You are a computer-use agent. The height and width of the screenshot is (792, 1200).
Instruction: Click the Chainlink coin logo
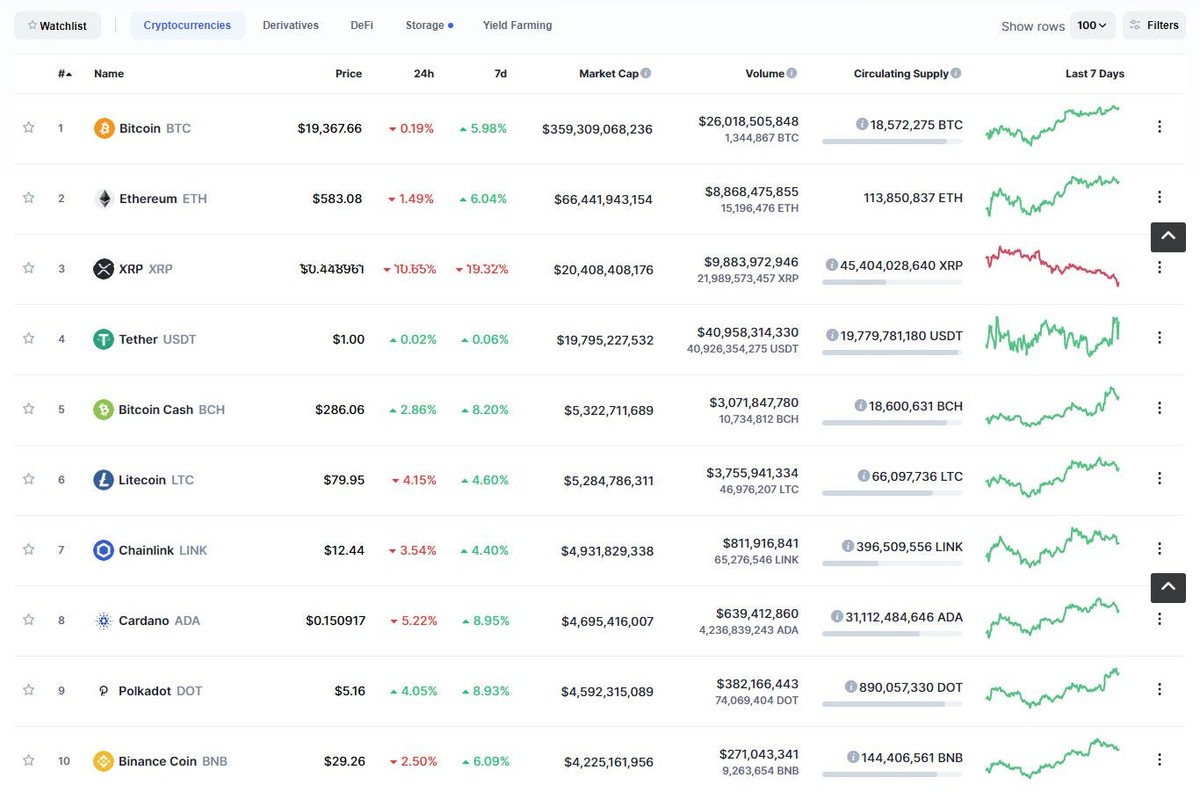103,549
